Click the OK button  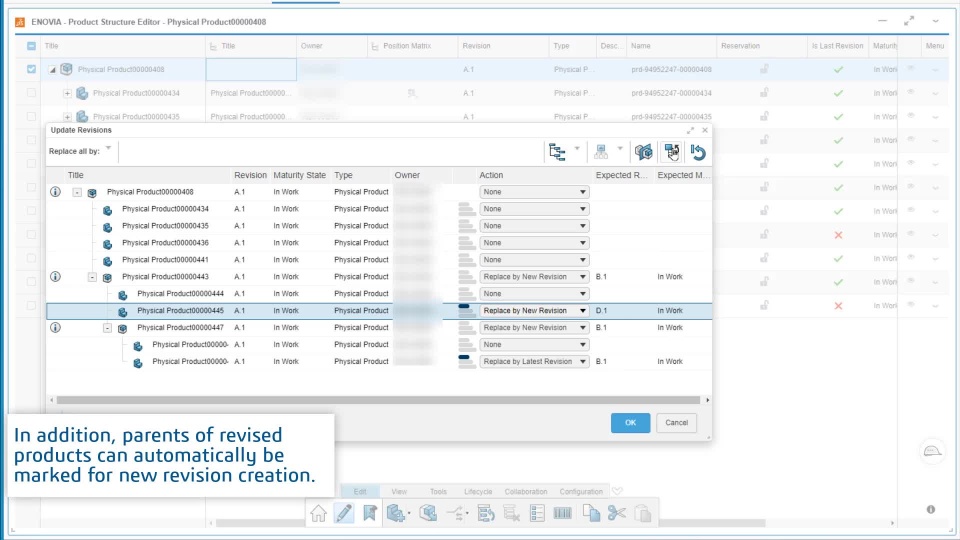click(630, 422)
